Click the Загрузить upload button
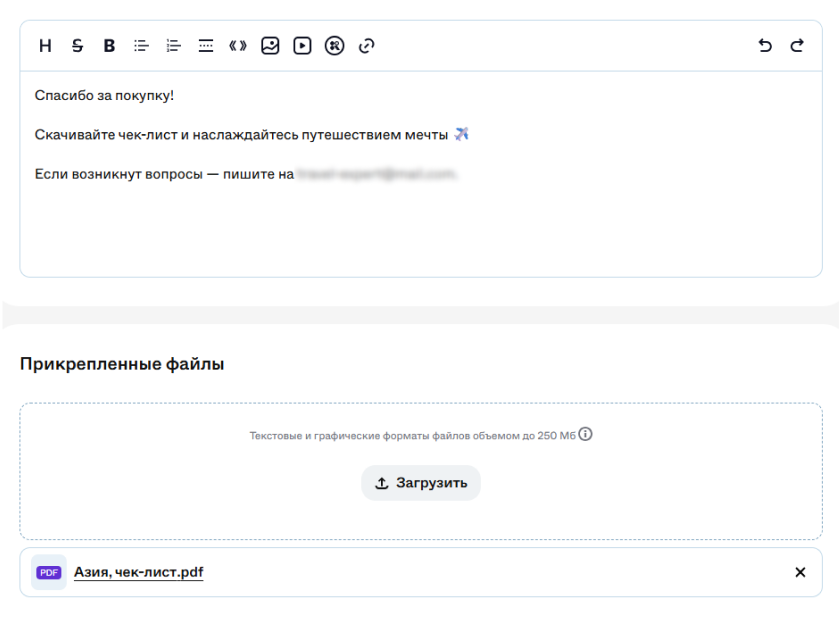 tap(421, 483)
